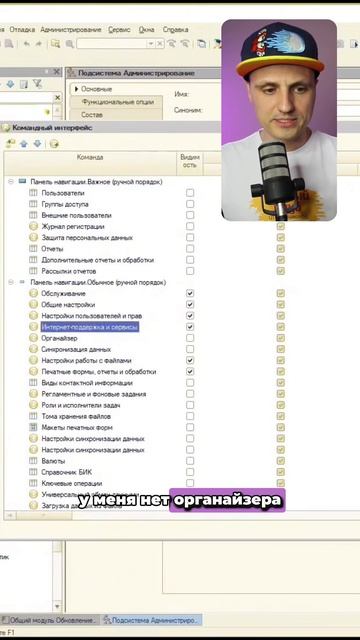Switch to Общий модуль Обновление window tab
The height and width of the screenshot is (640, 360).
[50, 620]
